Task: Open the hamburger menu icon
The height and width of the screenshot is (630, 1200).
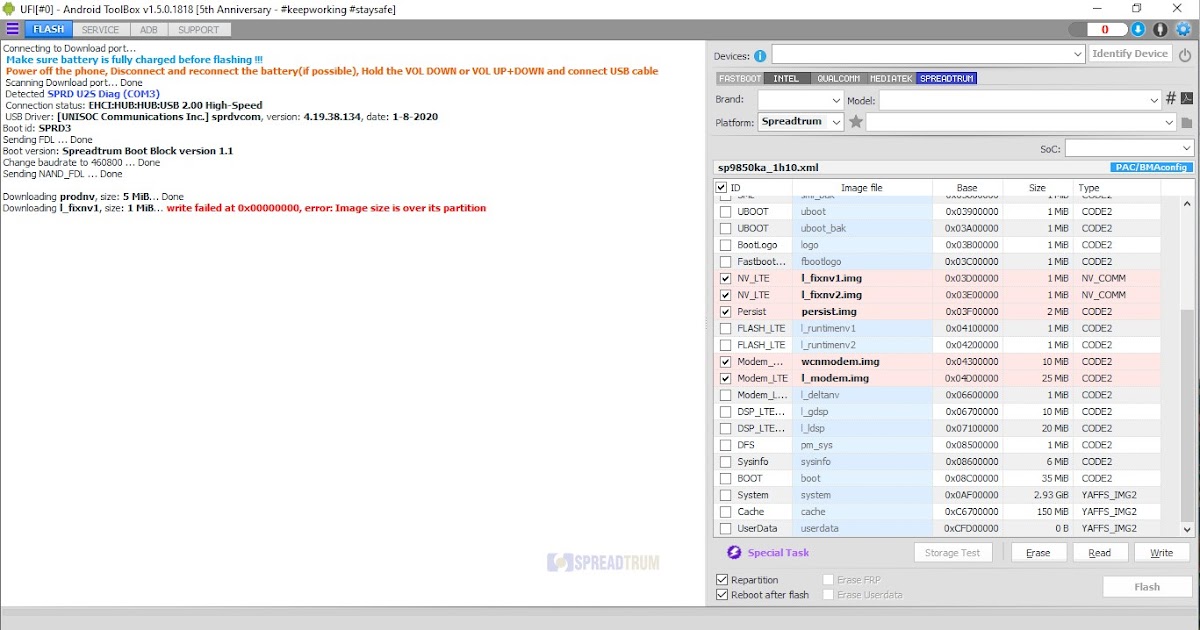Action: (x=12, y=30)
